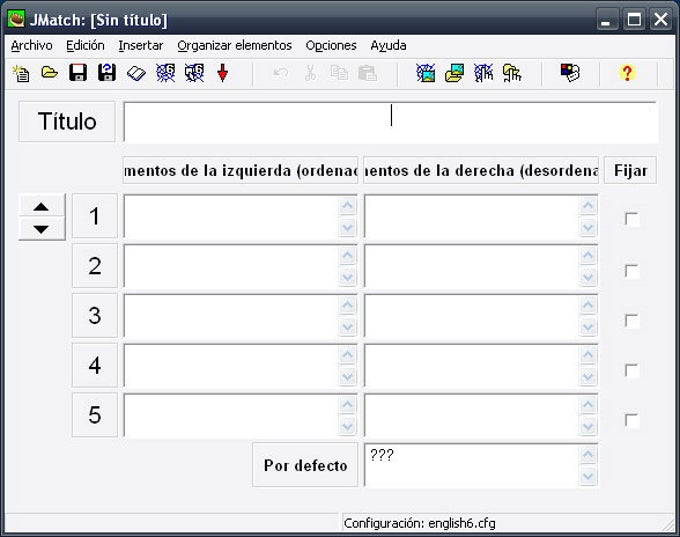
Task: Insert picture from web address icon
Action: (425, 73)
